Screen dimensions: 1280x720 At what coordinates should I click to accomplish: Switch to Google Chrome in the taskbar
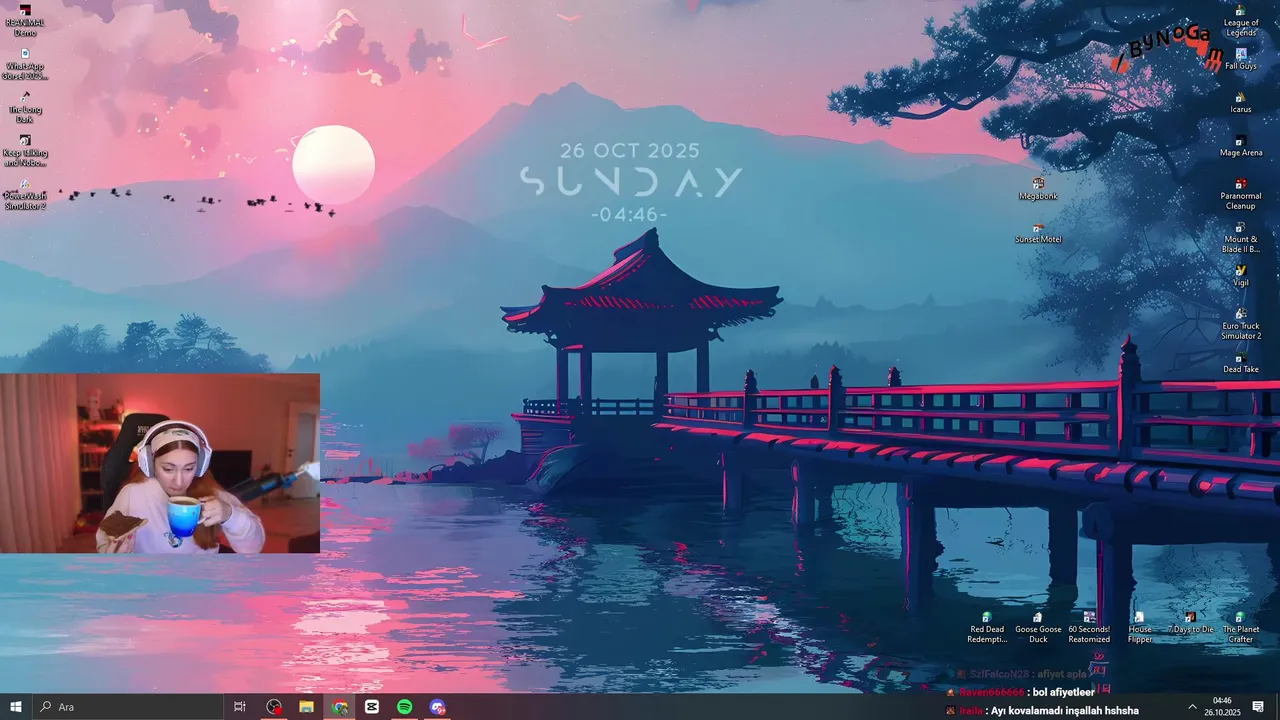click(340, 707)
